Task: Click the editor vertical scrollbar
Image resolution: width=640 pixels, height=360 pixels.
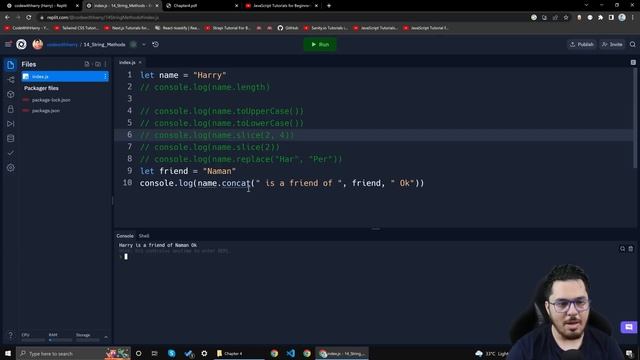Action: (635, 118)
